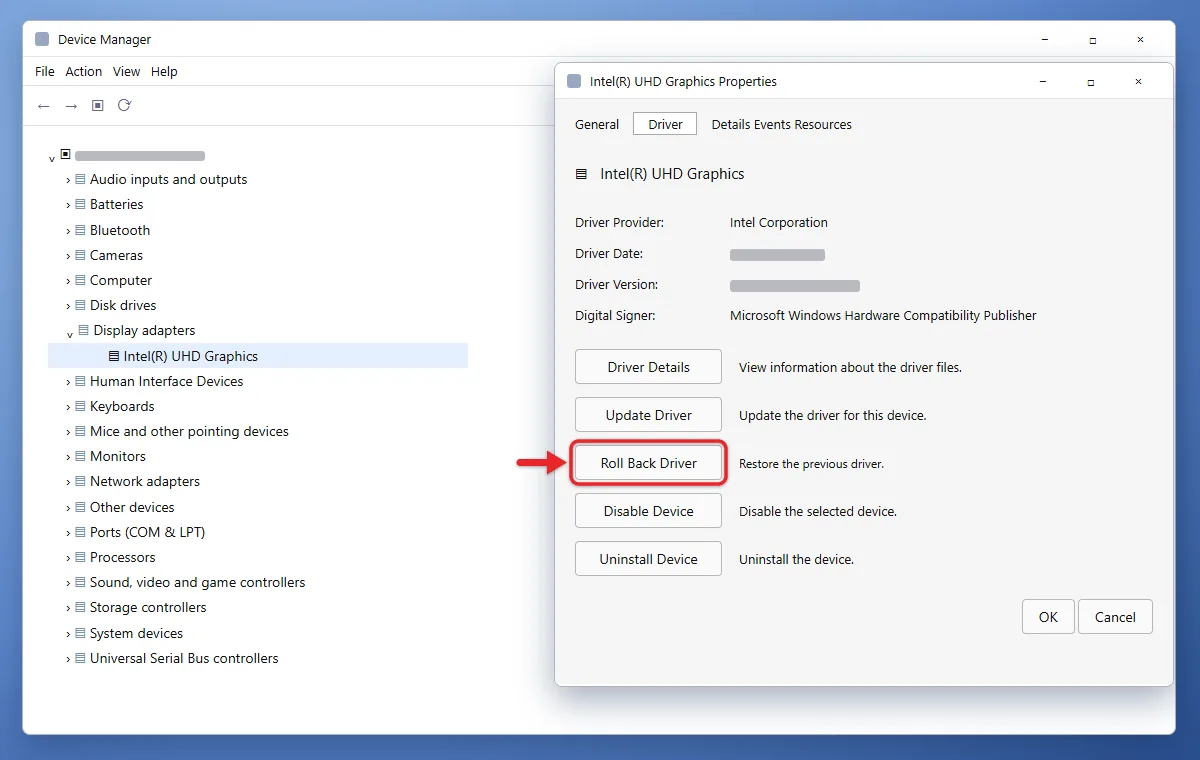The height and width of the screenshot is (760, 1200).
Task: Switch to the Details tab
Action: pyautogui.click(x=733, y=125)
